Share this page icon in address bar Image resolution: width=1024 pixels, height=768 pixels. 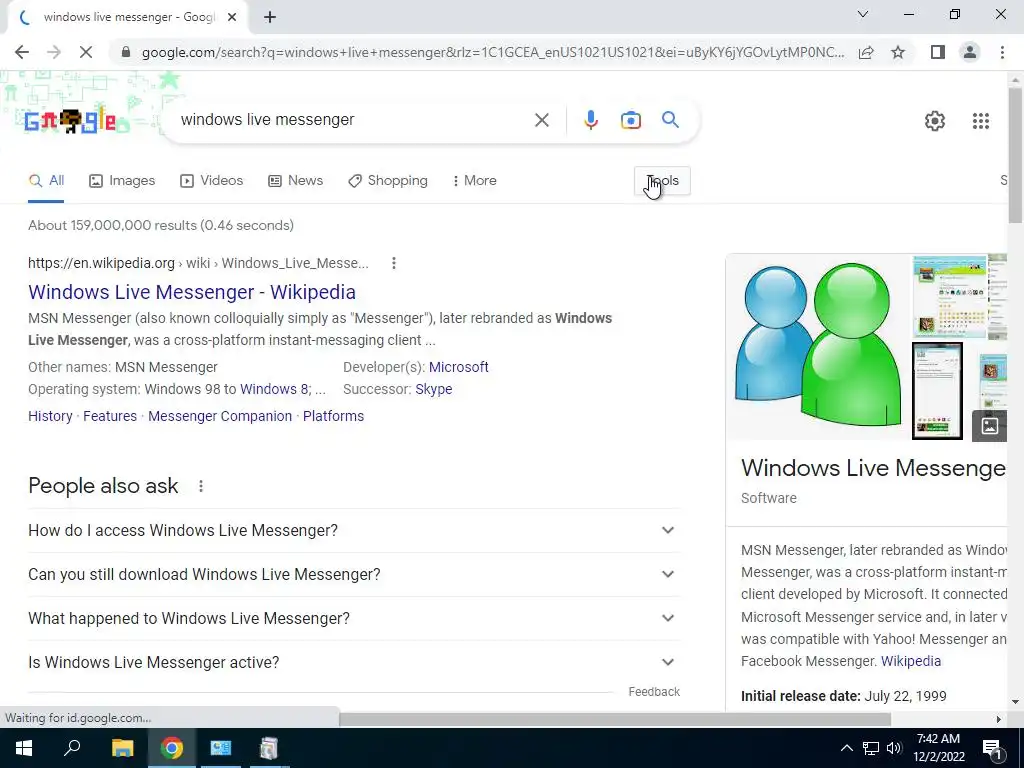point(866,52)
